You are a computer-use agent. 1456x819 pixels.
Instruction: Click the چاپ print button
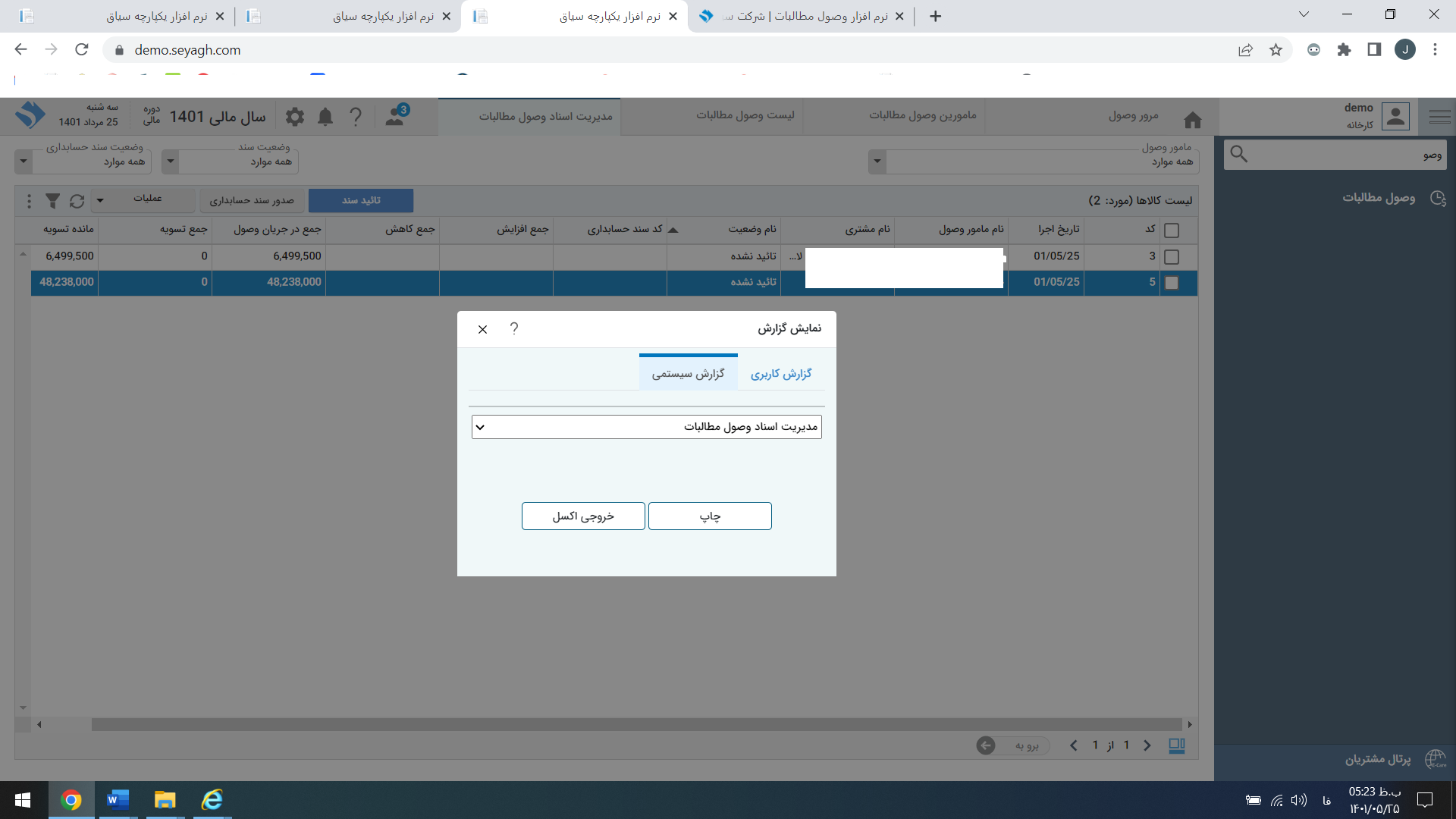(x=710, y=516)
